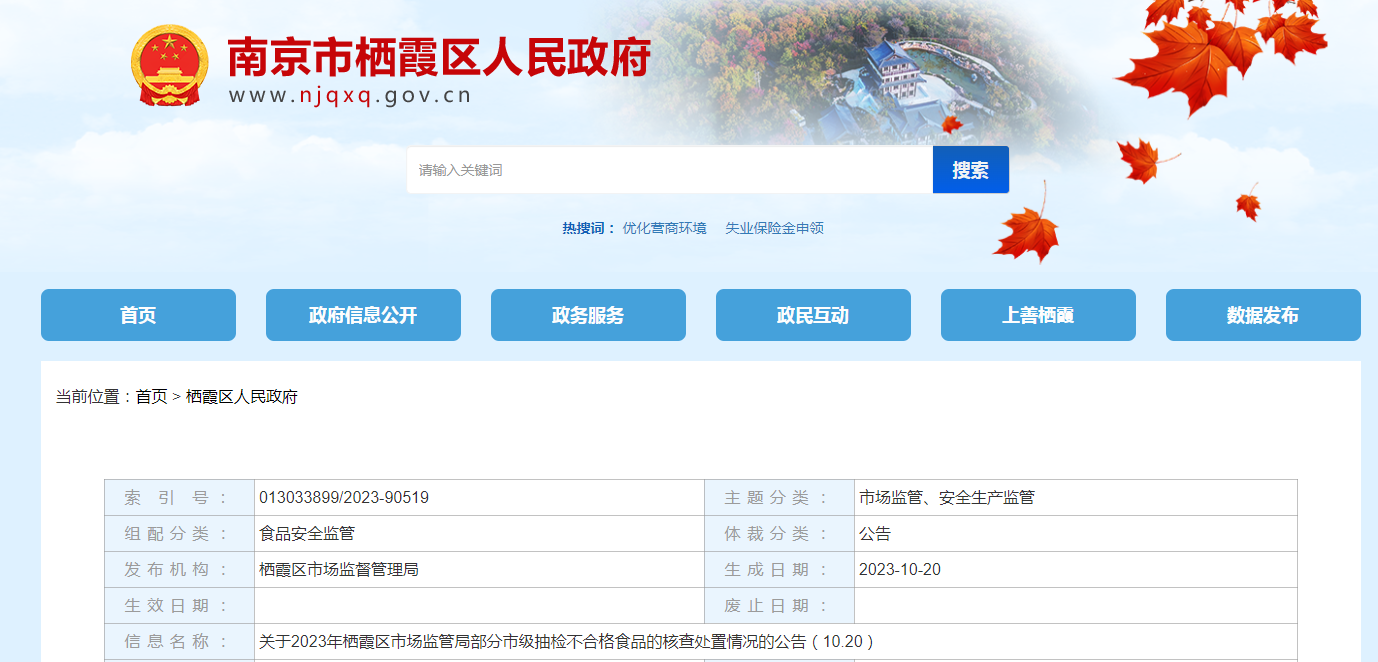Click 首页 in the breadcrumb path
The width and height of the screenshot is (1378, 662).
(x=151, y=397)
